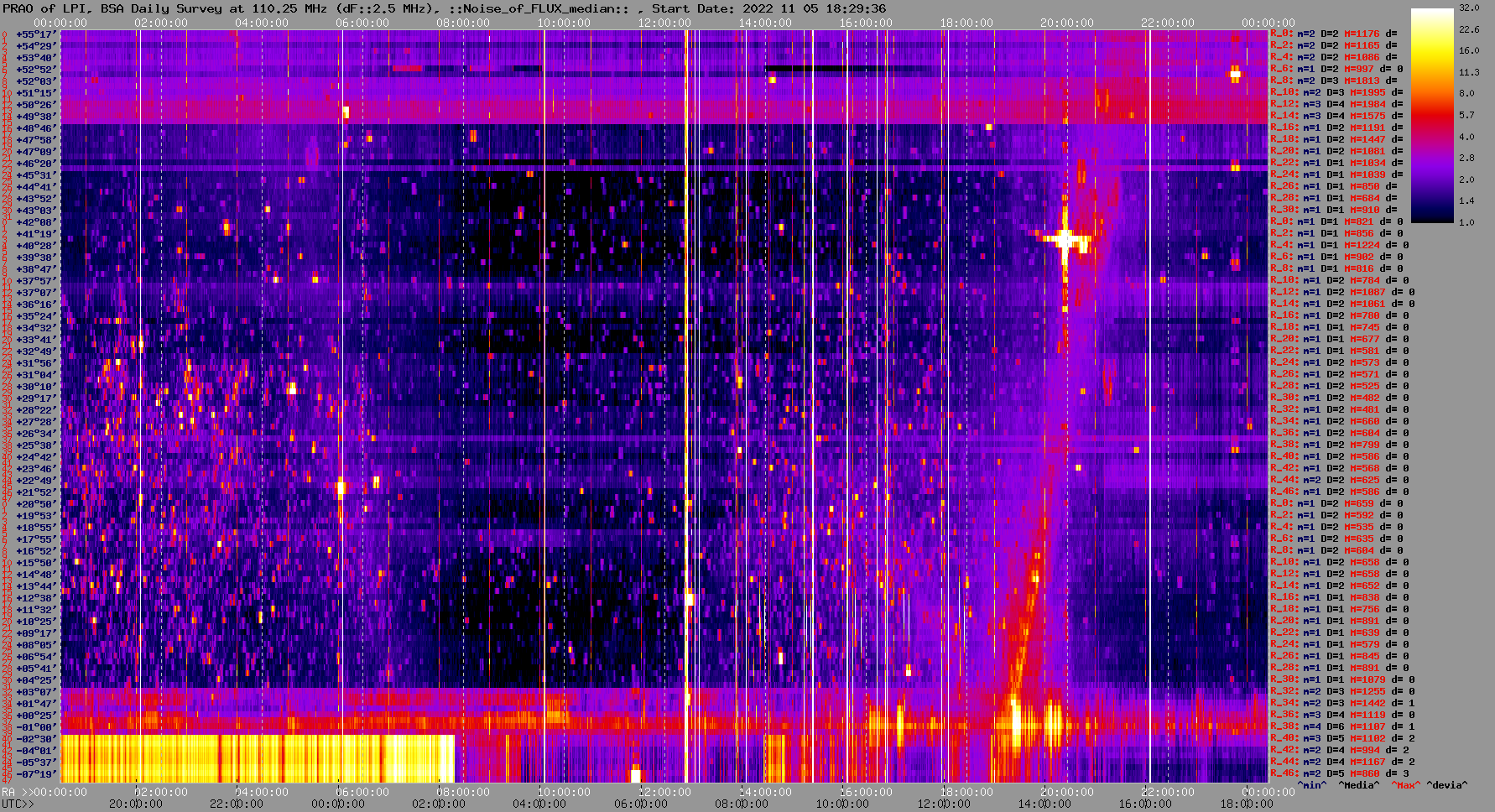This screenshot has width=1495, height=812.
Task: Click the row stats entry with M=482
Action: point(1340,398)
